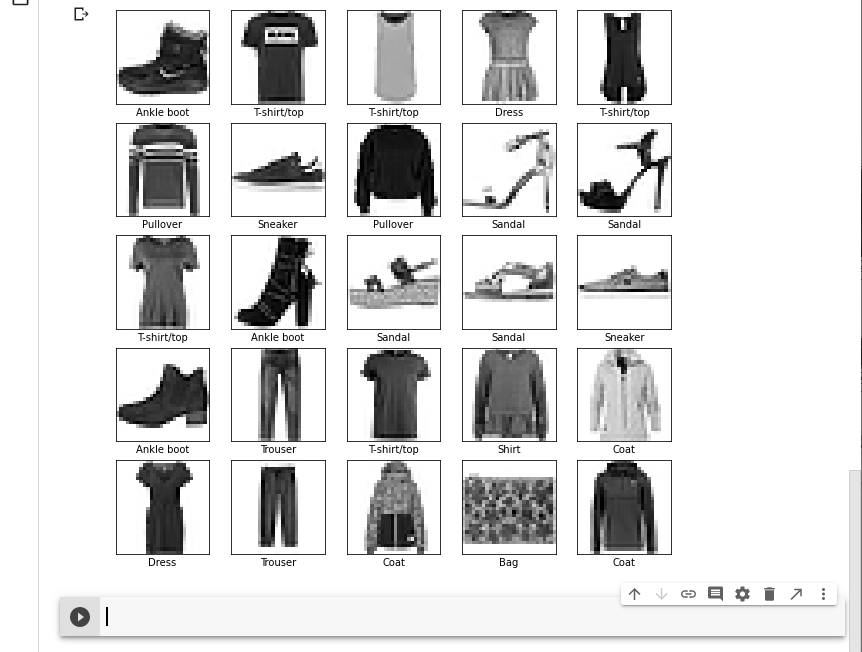Select the Bag image in the grid
This screenshot has height=652, width=862.
(509, 507)
